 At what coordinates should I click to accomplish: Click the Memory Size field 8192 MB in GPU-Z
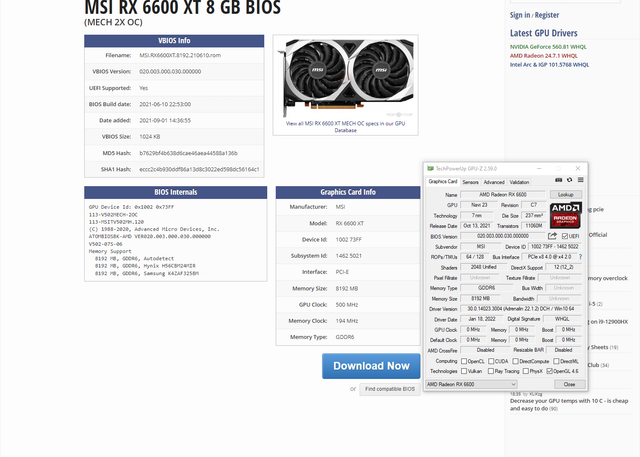pos(480,298)
